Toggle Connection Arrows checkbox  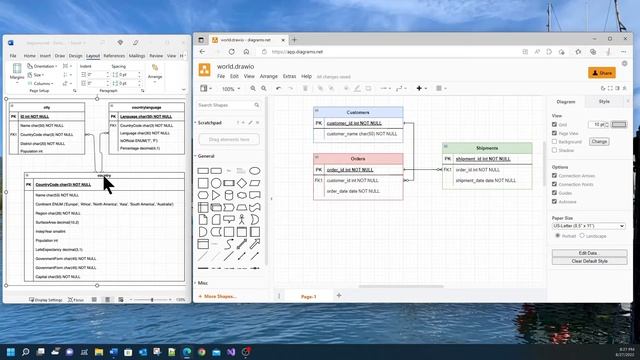click(554, 176)
